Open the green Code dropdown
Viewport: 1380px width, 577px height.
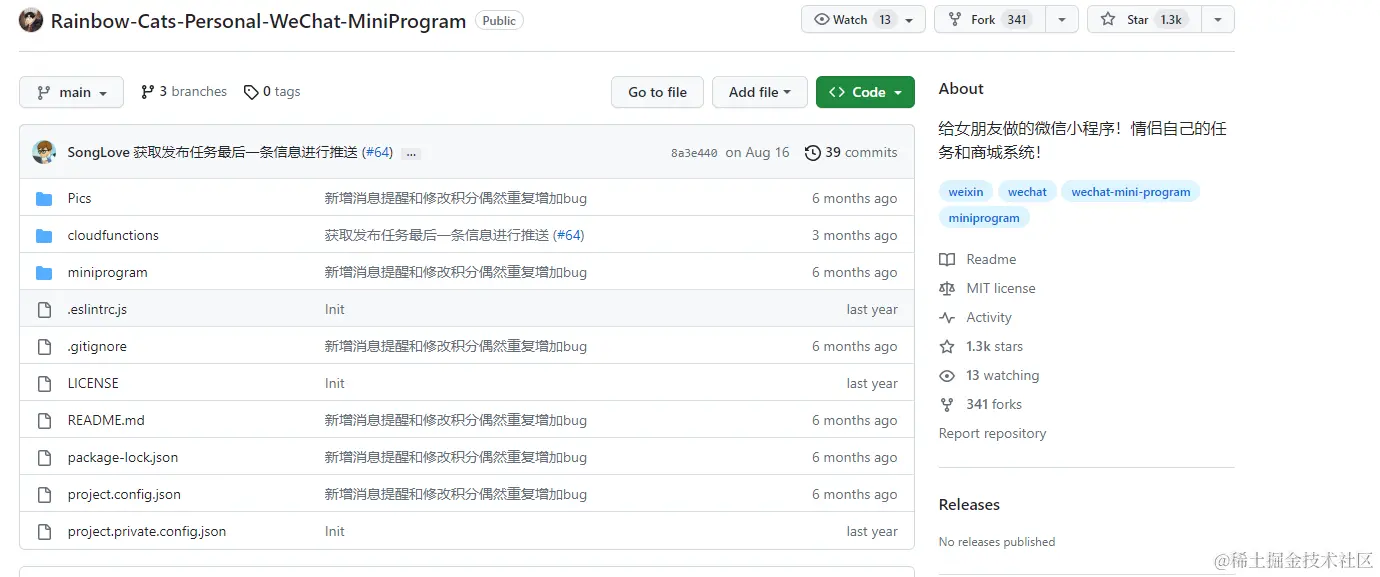865,92
